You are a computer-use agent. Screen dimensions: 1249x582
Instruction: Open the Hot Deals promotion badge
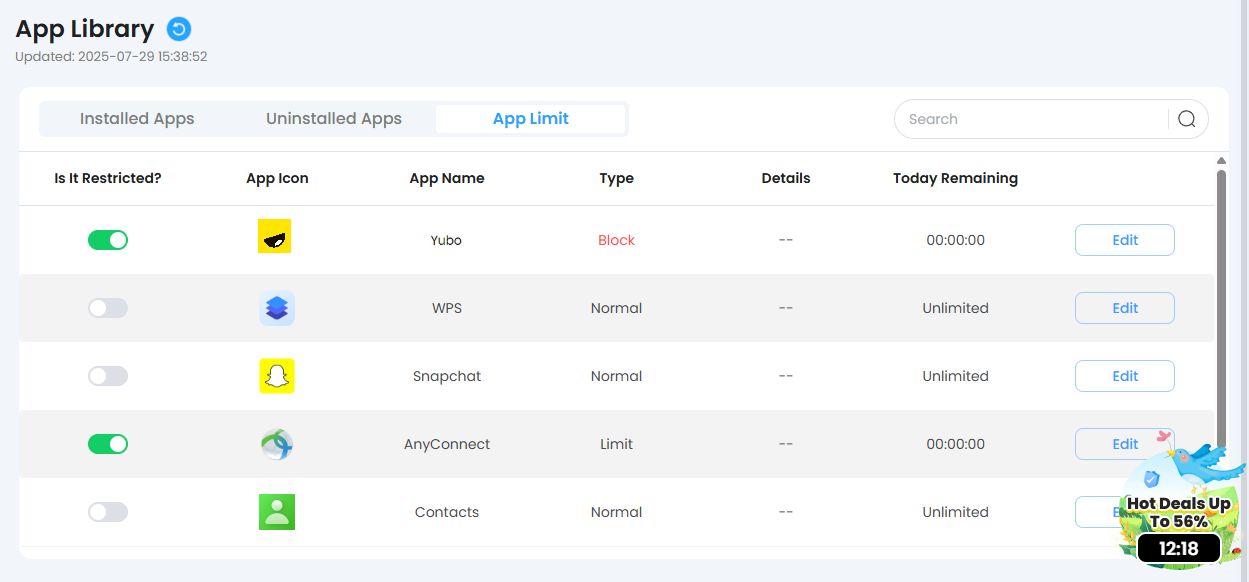click(x=1177, y=510)
